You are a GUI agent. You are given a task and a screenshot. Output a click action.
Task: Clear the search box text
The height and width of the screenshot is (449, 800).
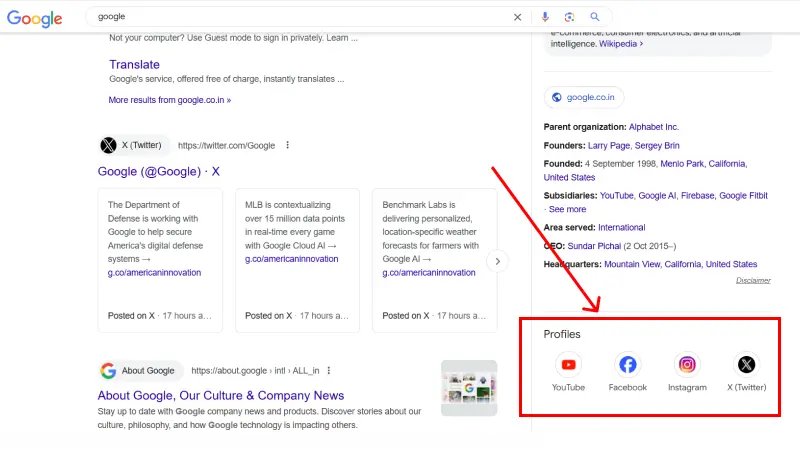click(517, 17)
